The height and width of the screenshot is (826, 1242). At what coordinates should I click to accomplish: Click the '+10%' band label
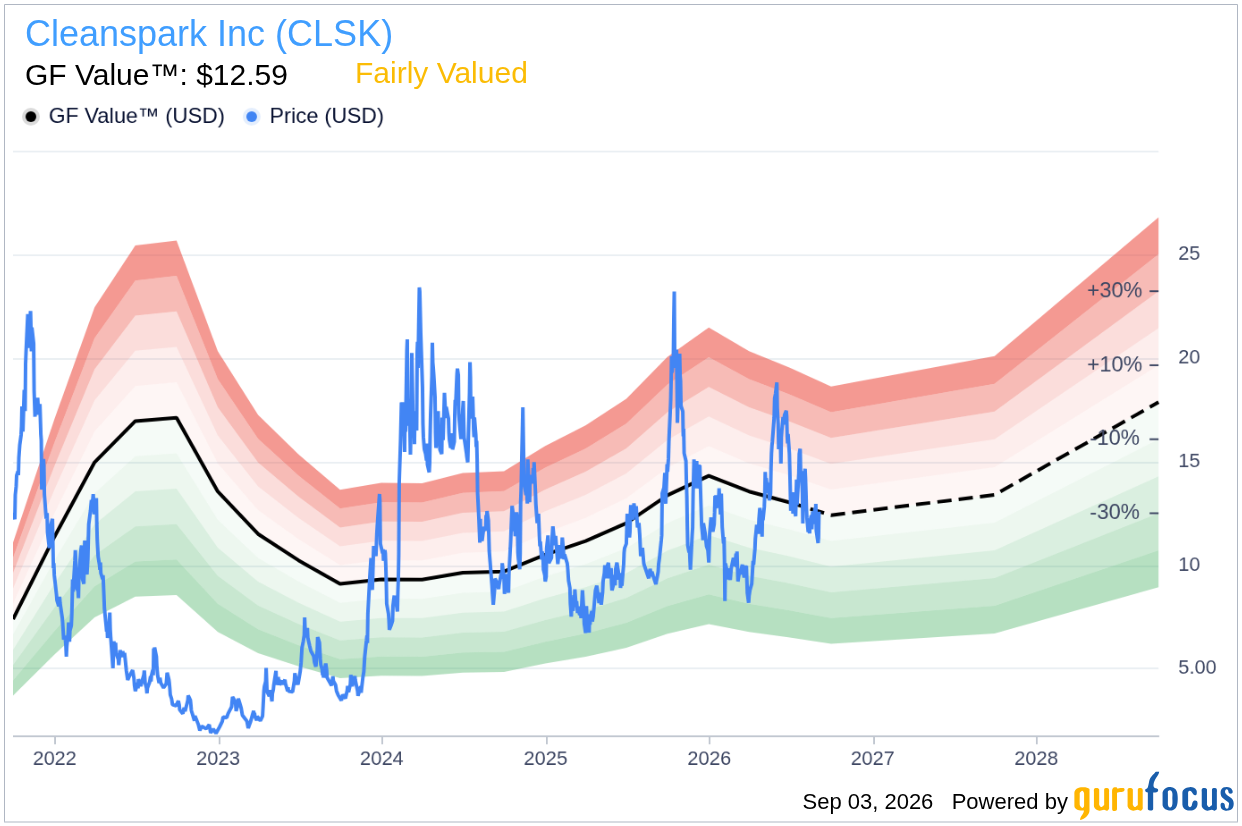[1115, 365]
